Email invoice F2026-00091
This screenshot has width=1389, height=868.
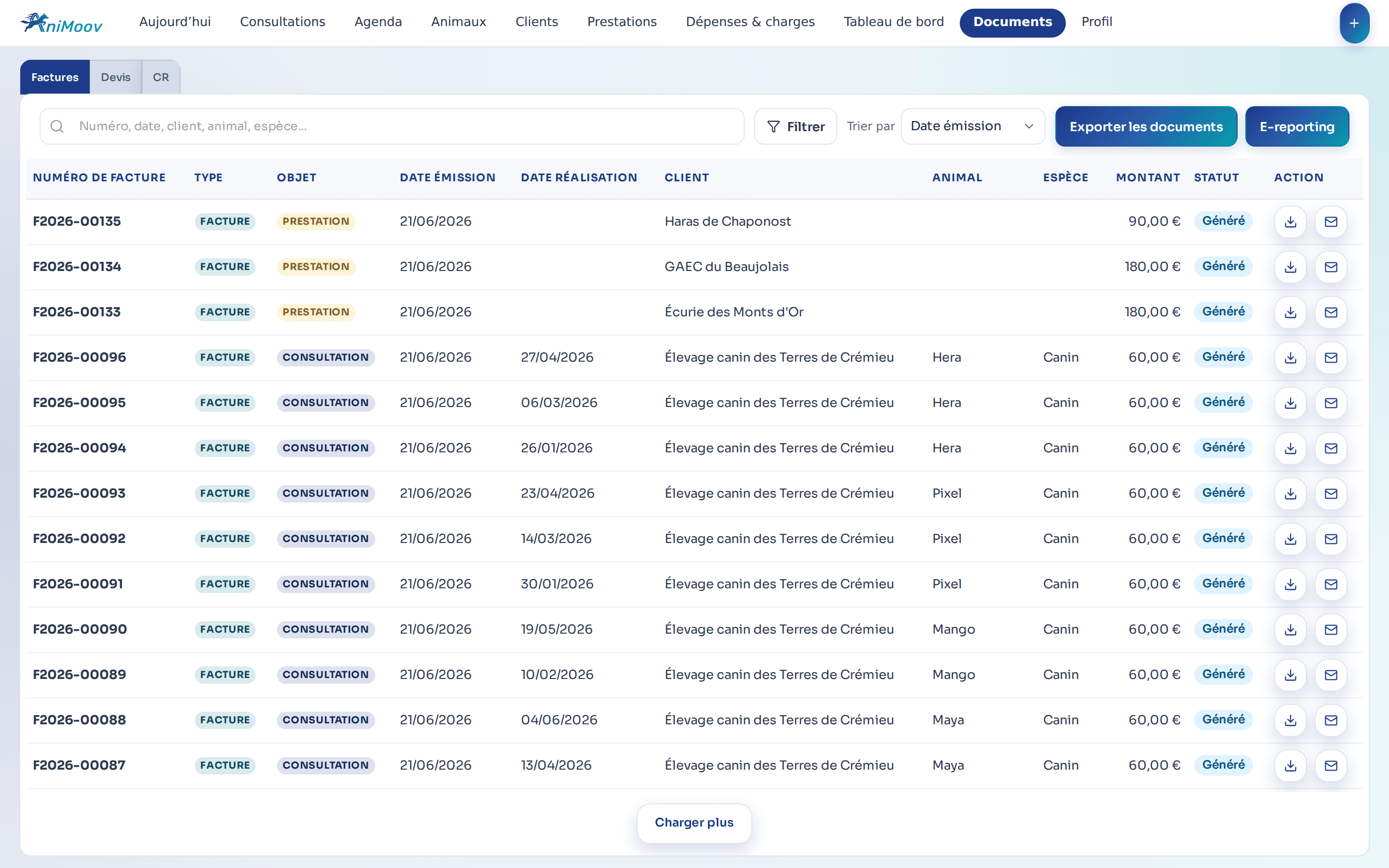coord(1331,584)
